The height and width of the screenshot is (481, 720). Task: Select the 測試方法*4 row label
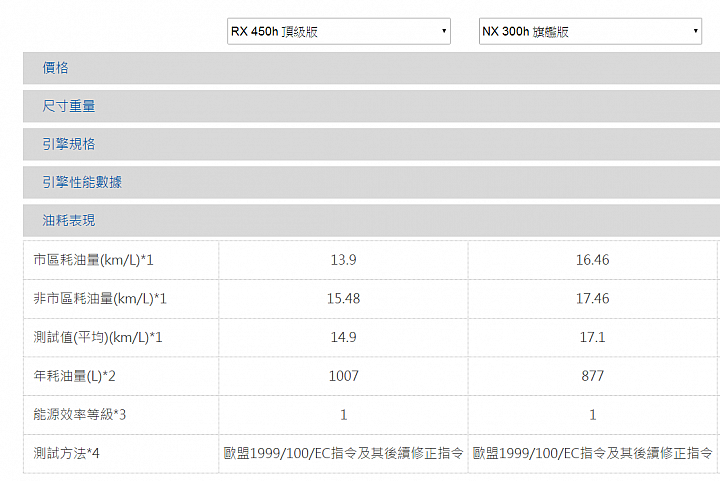(x=66, y=453)
